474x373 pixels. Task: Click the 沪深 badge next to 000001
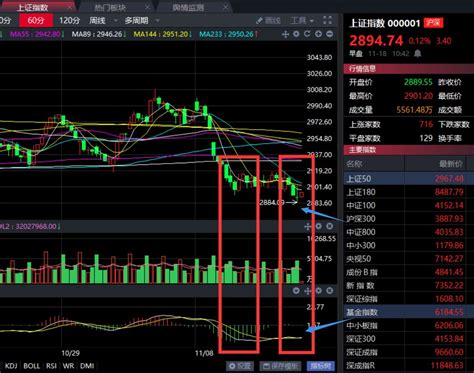[x=433, y=23]
